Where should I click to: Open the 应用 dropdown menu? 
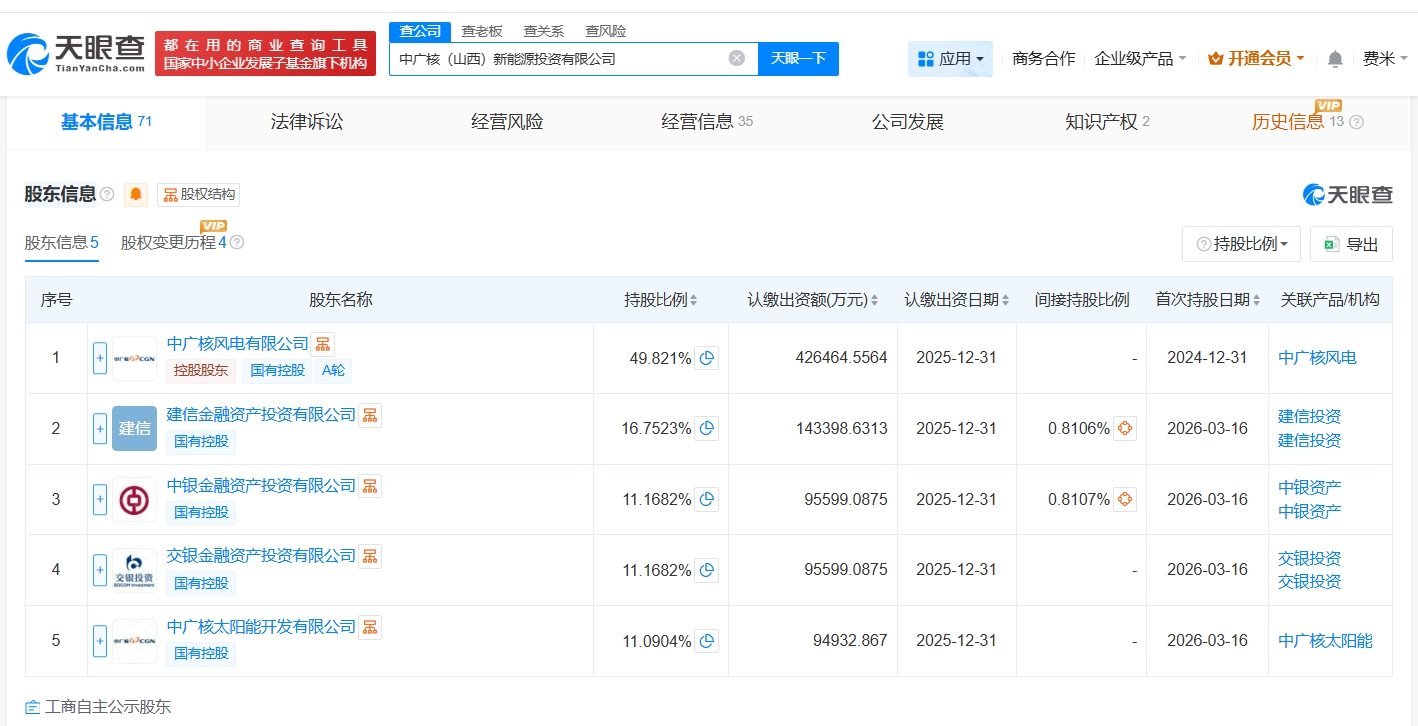point(950,59)
